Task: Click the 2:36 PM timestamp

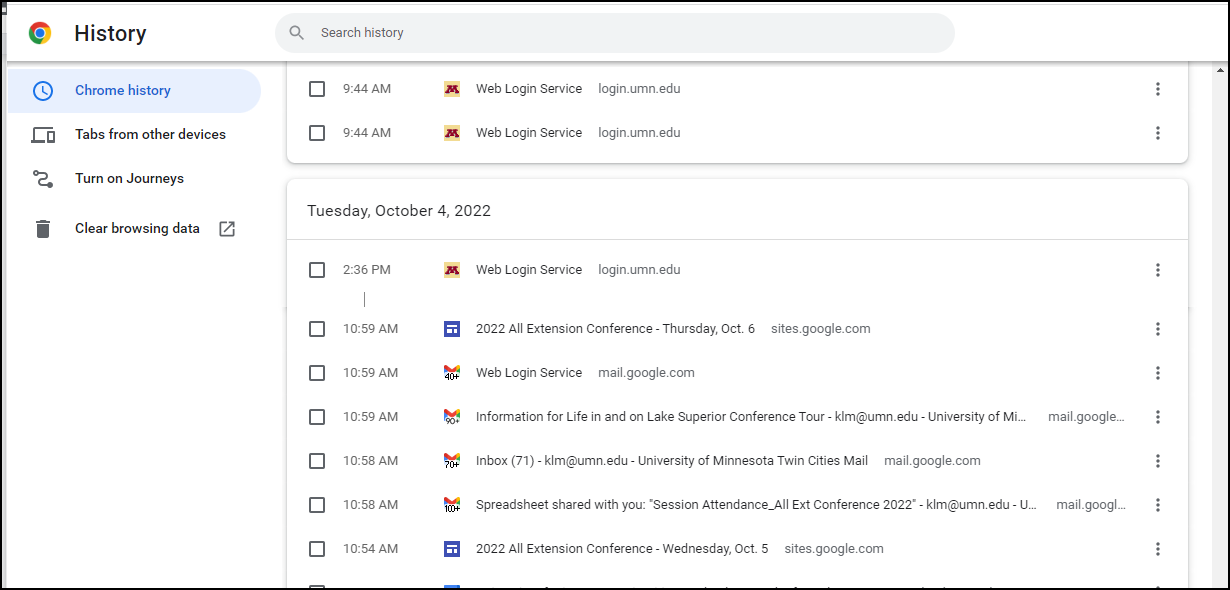Action: coord(367,270)
